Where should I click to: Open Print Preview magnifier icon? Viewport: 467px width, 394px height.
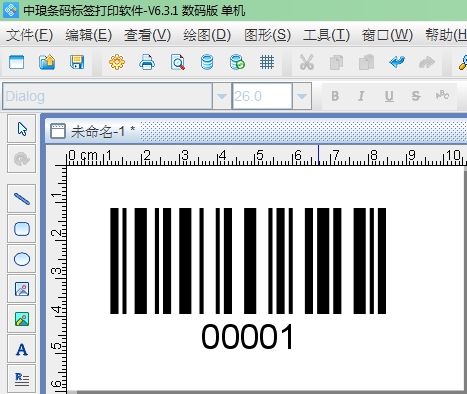click(x=178, y=62)
